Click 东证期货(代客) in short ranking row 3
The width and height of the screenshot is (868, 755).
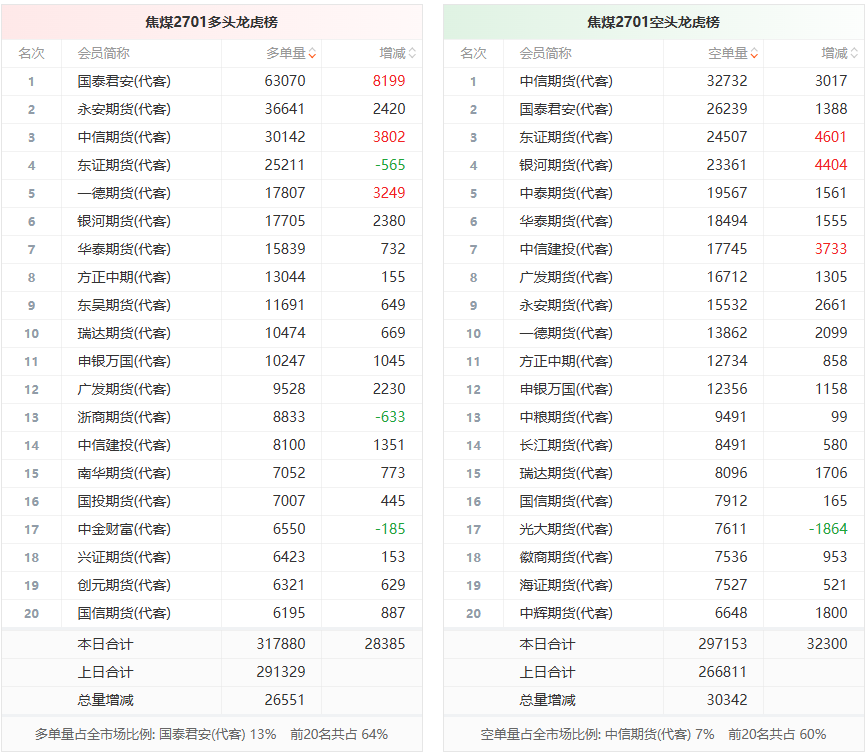coord(566,137)
